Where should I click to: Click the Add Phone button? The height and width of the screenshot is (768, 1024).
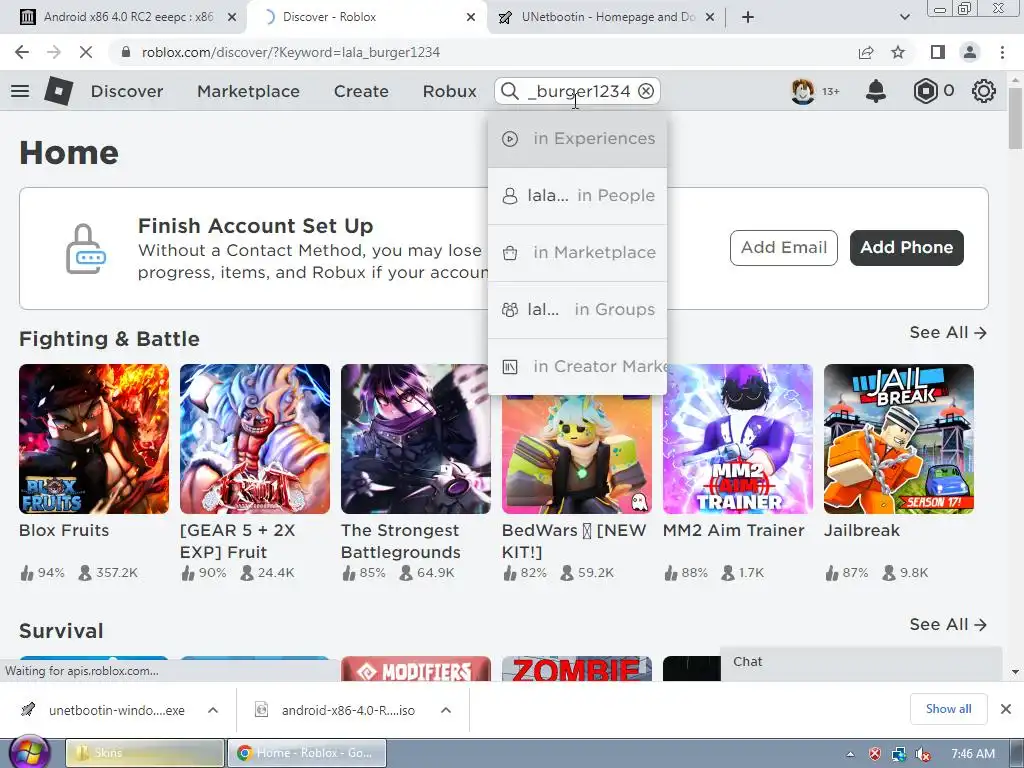coord(906,248)
